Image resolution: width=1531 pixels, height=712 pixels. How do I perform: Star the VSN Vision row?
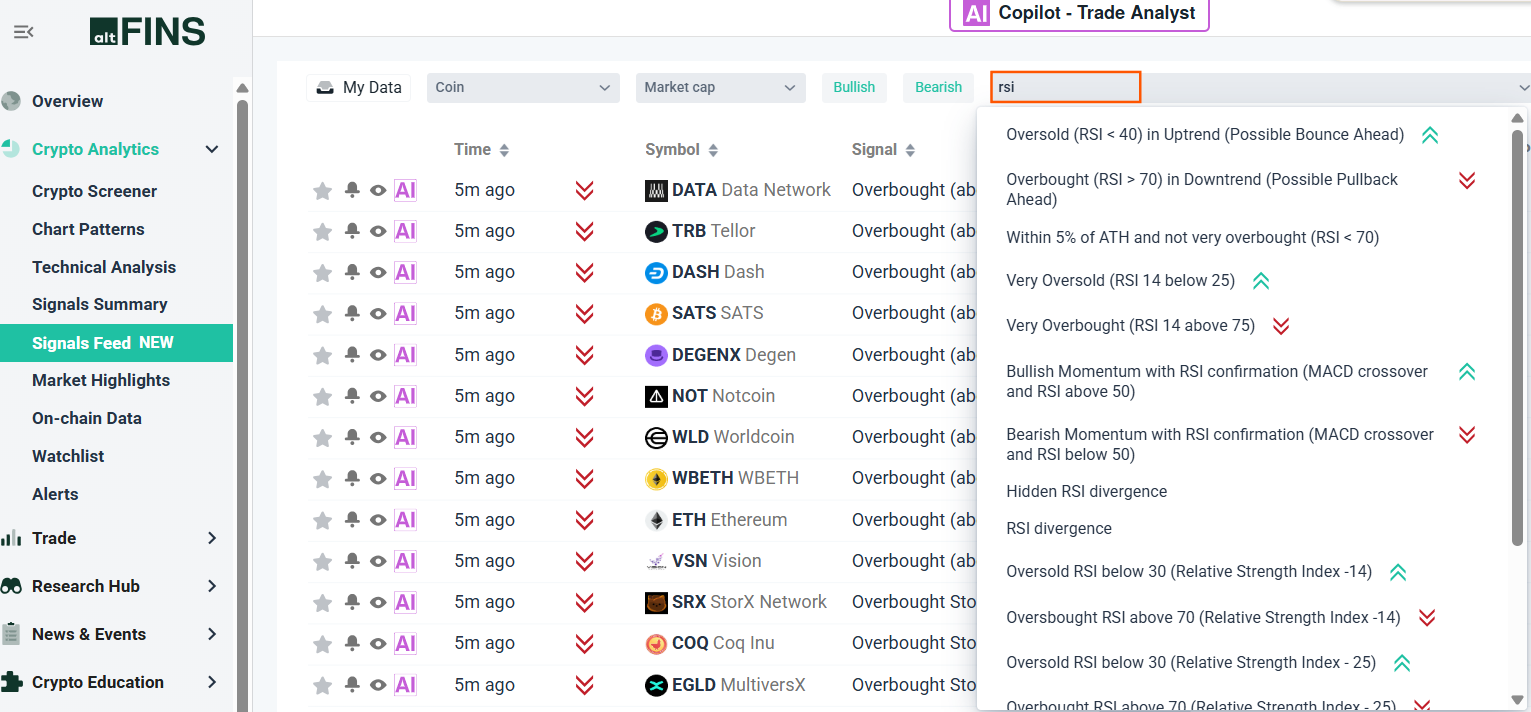point(322,562)
